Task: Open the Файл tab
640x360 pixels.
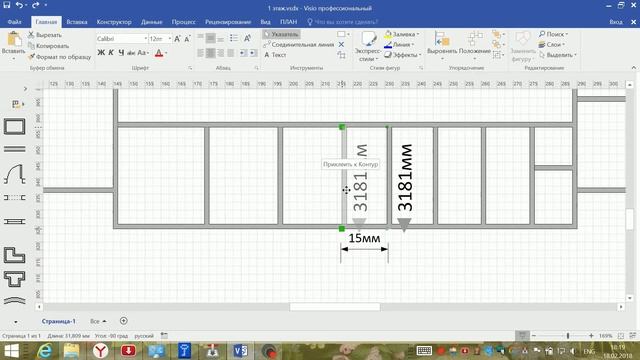Action: click(x=14, y=22)
